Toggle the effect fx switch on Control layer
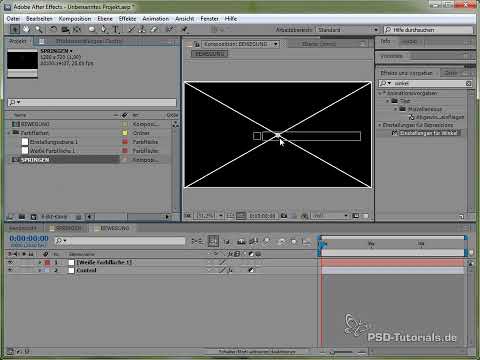Screen dimensions: 480x360 pyautogui.click(x=230, y=270)
